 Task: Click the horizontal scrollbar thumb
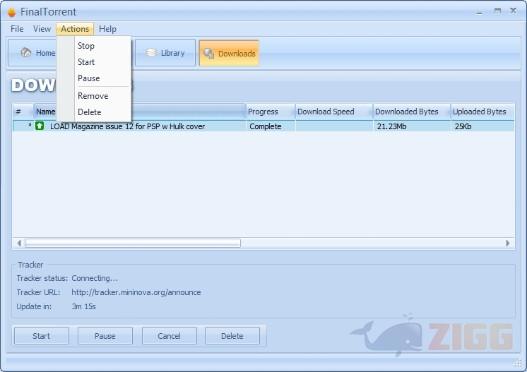point(133,243)
